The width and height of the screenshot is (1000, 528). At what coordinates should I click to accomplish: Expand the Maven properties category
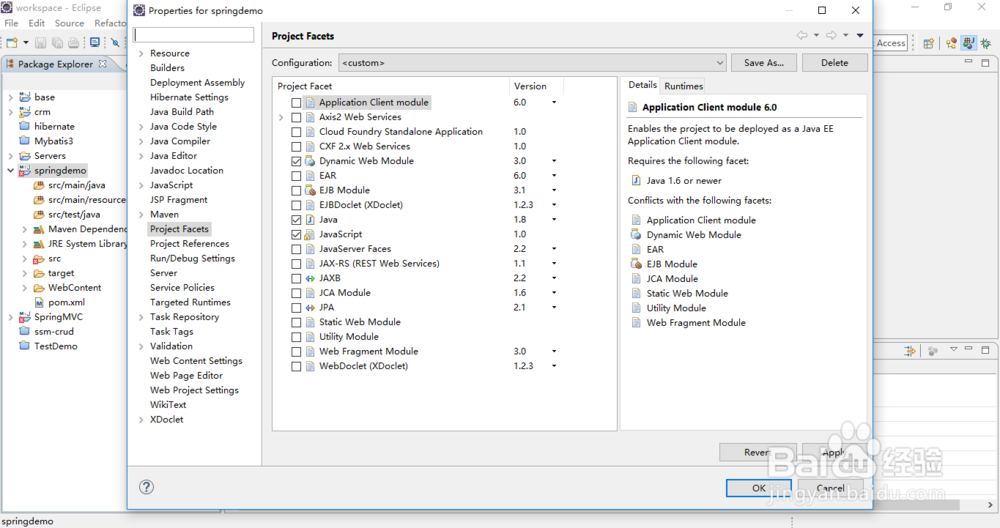(x=141, y=215)
